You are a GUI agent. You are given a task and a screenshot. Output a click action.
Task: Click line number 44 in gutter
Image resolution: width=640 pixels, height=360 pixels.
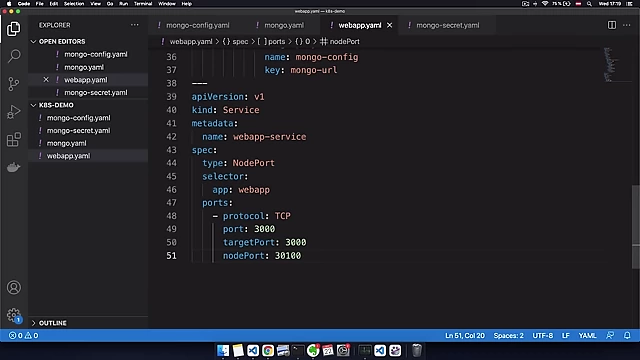coord(171,163)
